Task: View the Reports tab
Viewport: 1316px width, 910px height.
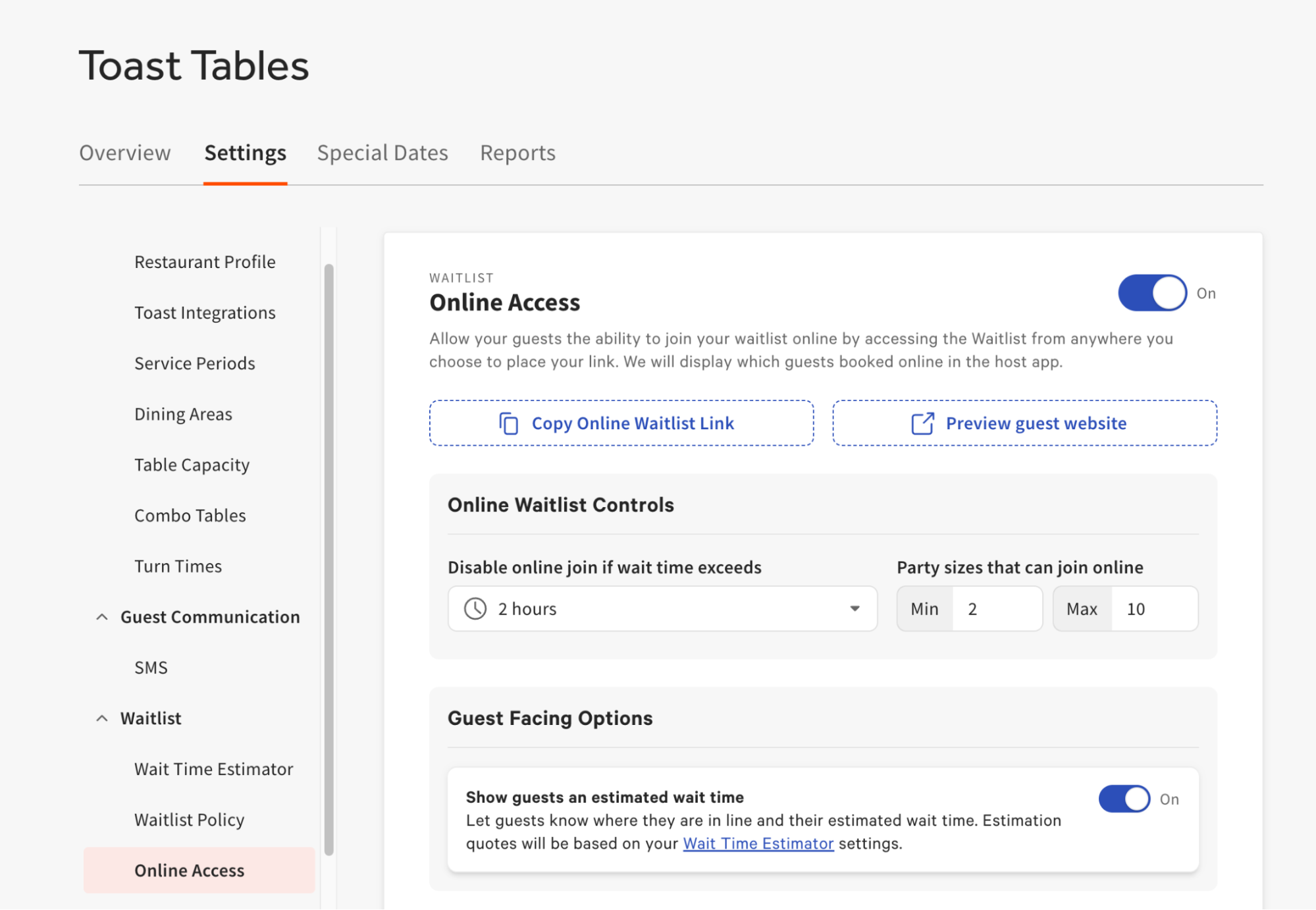Action: [517, 153]
